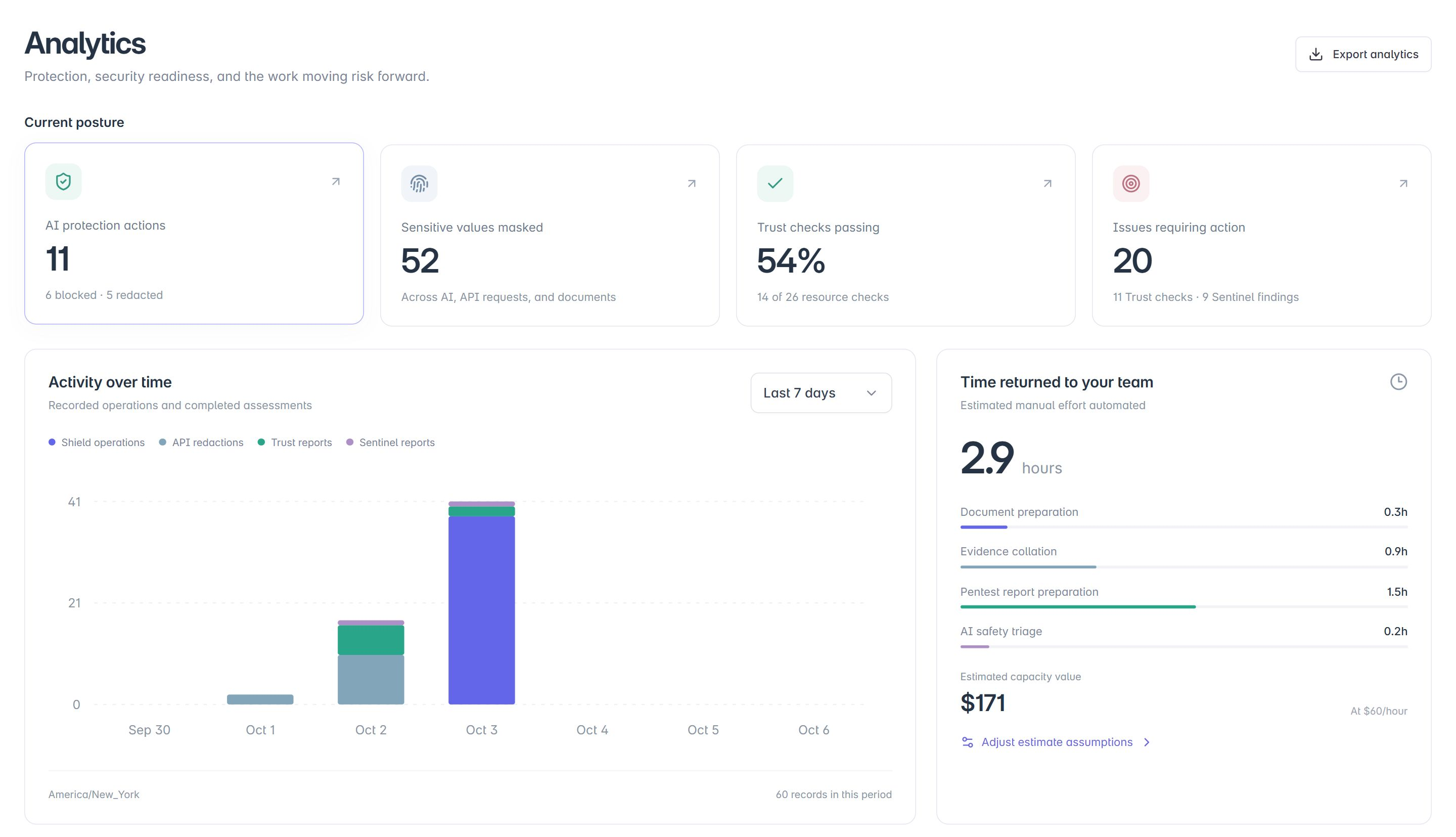Toggle the Shield operations legend item
The width and height of the screenshot is (1456, 837).
pos(97,442)
